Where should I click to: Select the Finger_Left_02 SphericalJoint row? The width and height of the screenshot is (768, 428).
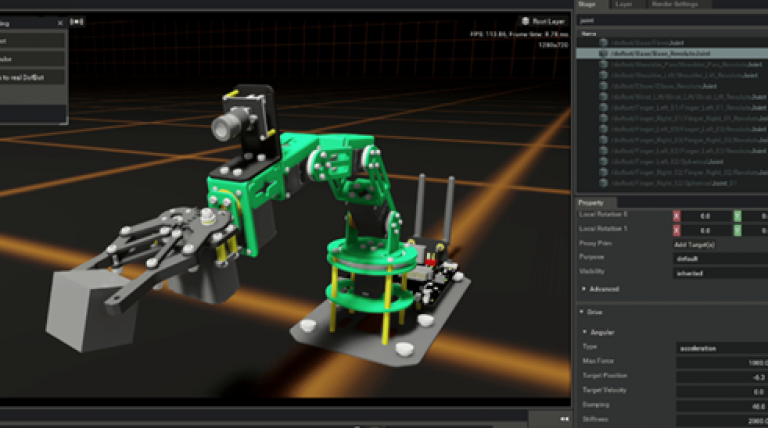(672, 161)
